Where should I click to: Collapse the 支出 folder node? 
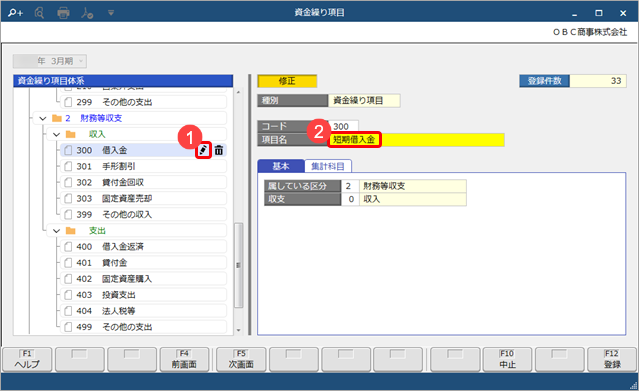pos(56,231)
